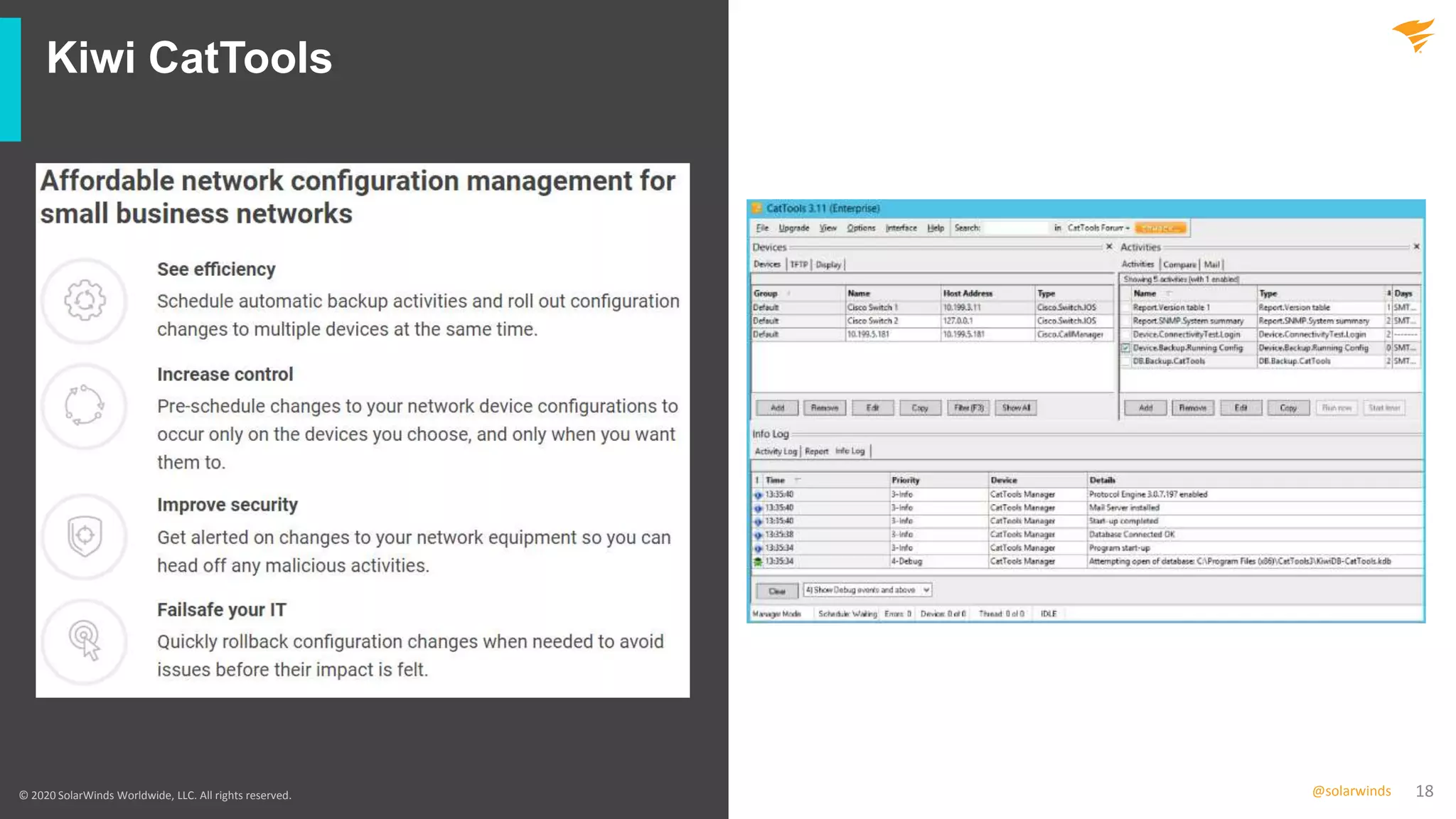Click the CatTools title bar app icon
The width and height of the screenshot is (1456, 819).
pos(757,208)
